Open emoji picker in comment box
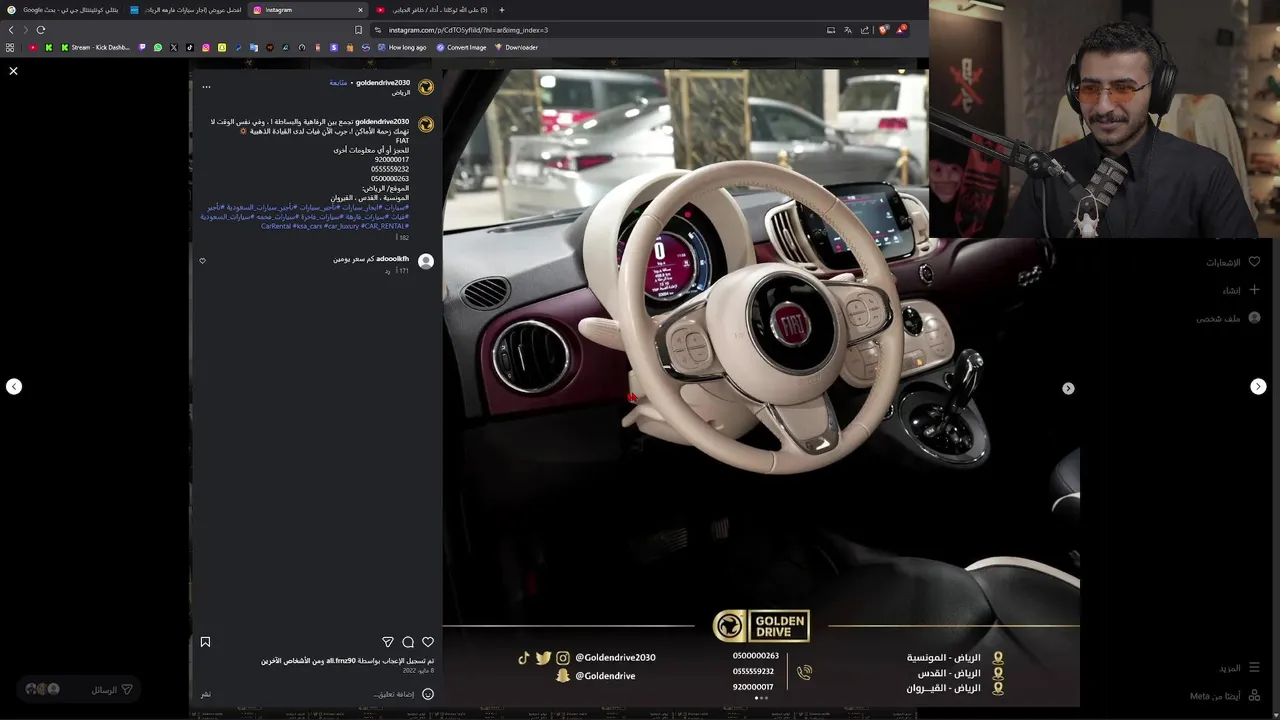 click(x=428, y=694)
